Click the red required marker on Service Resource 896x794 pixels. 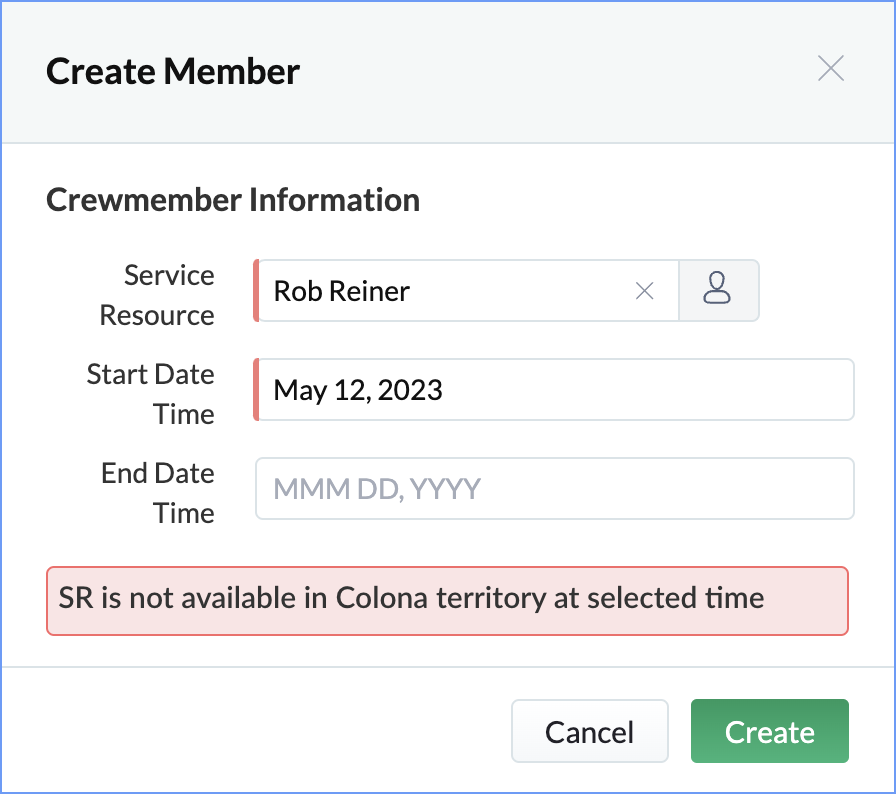[x=256, y=291]
